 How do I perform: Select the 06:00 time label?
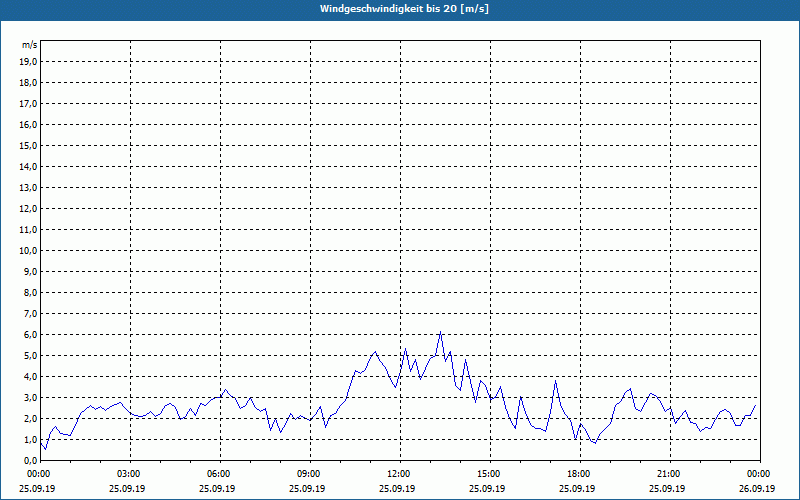(x=219, y=474)
